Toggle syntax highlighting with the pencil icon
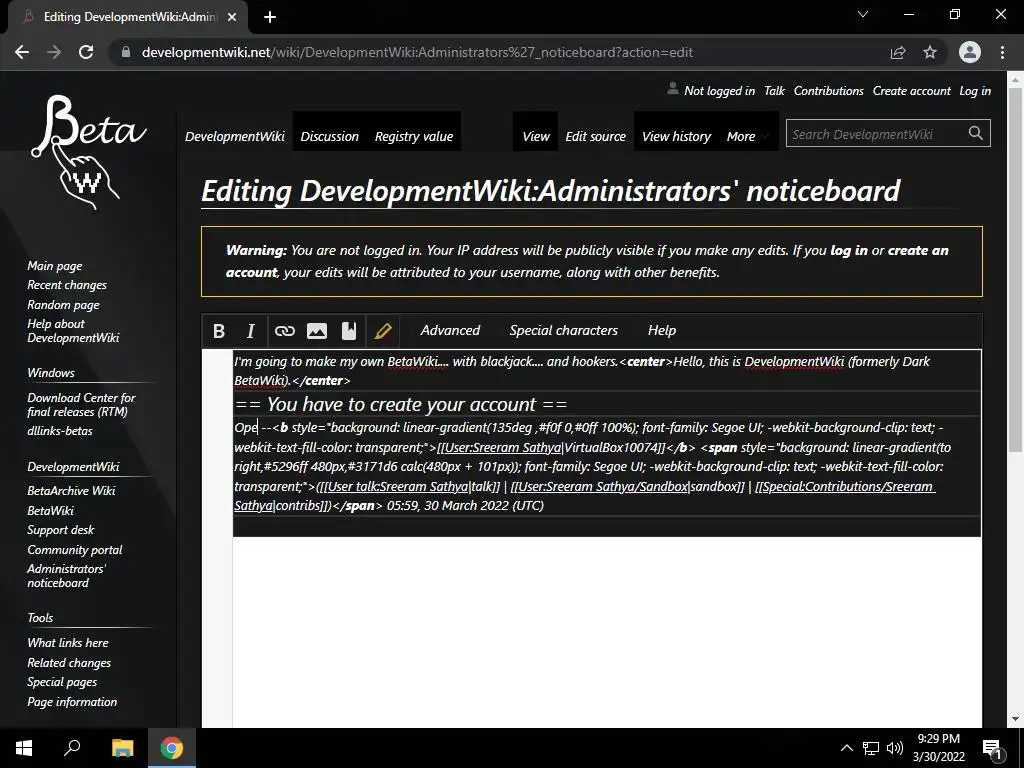The image size is (1024, 768). (383, 331)
